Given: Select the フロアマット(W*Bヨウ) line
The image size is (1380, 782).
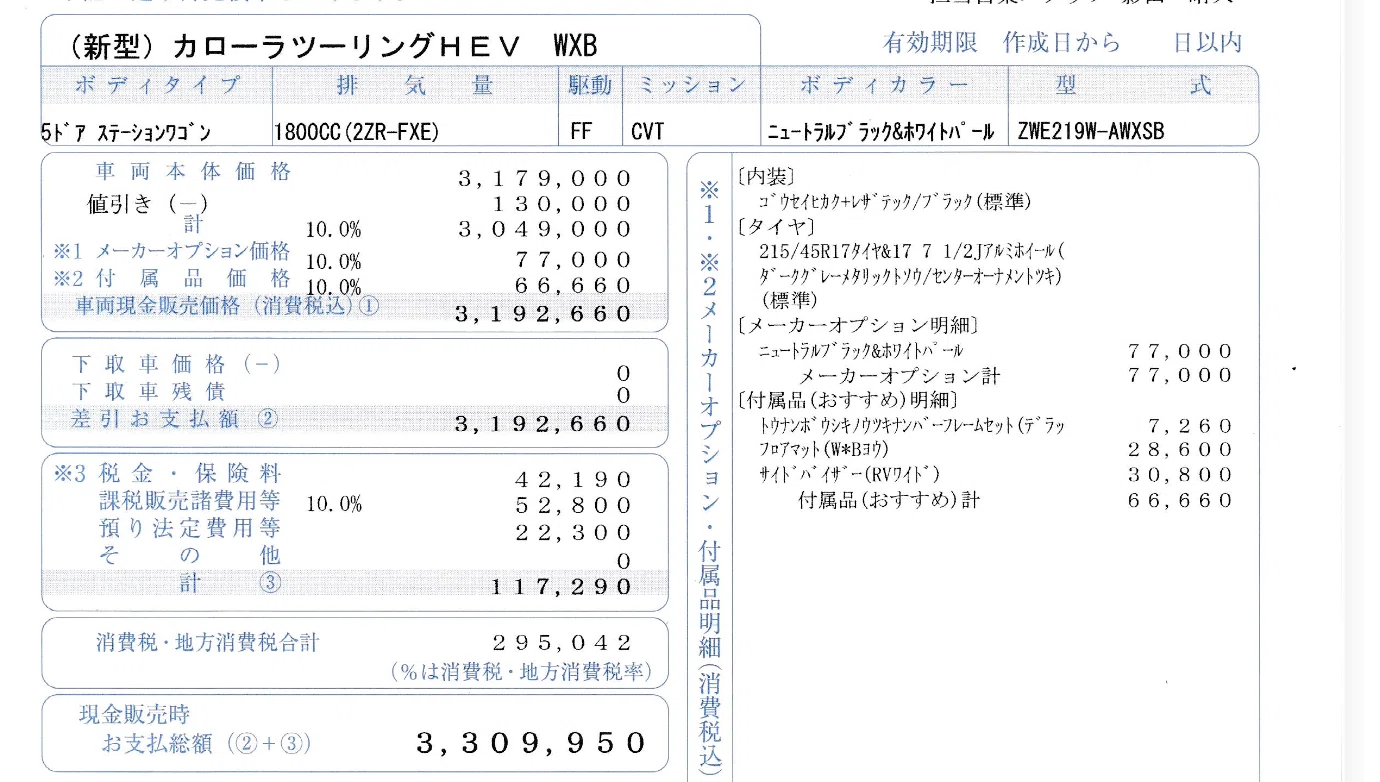Looking at the screenshot, I should tap(825, 450).
